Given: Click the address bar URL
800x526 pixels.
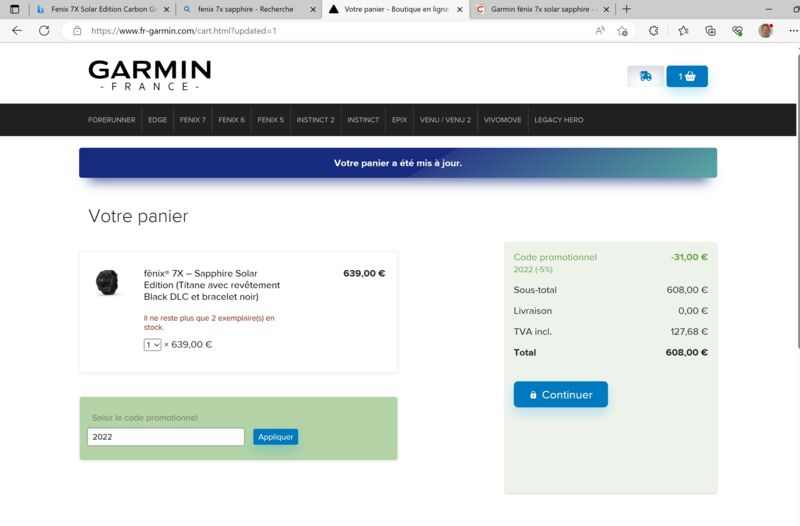Looking at the screenshot, I should coord(184,31).
